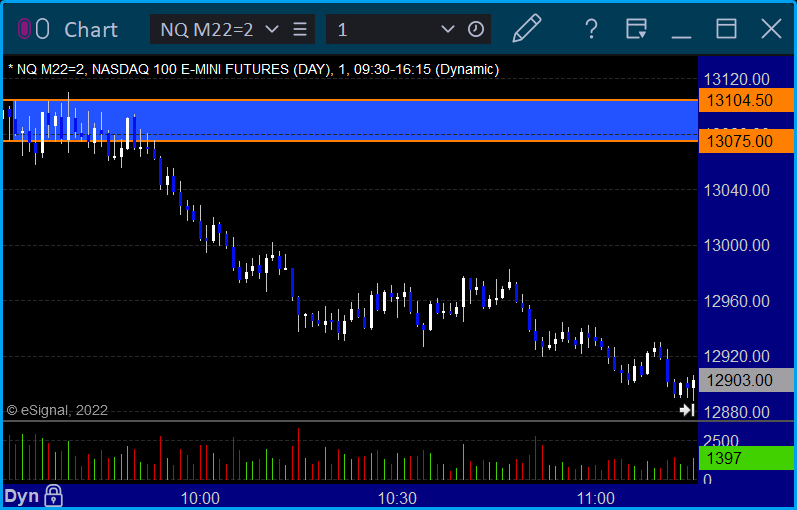Open the symbol list menu icon
This screenshot has height=510, width=797.
[300, 29]
